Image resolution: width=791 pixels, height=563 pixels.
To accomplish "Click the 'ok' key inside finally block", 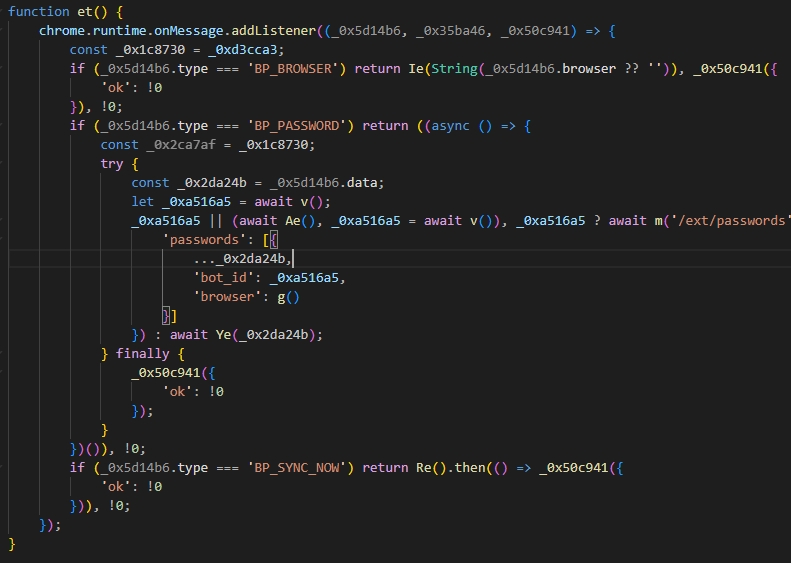I will (178, 391).
